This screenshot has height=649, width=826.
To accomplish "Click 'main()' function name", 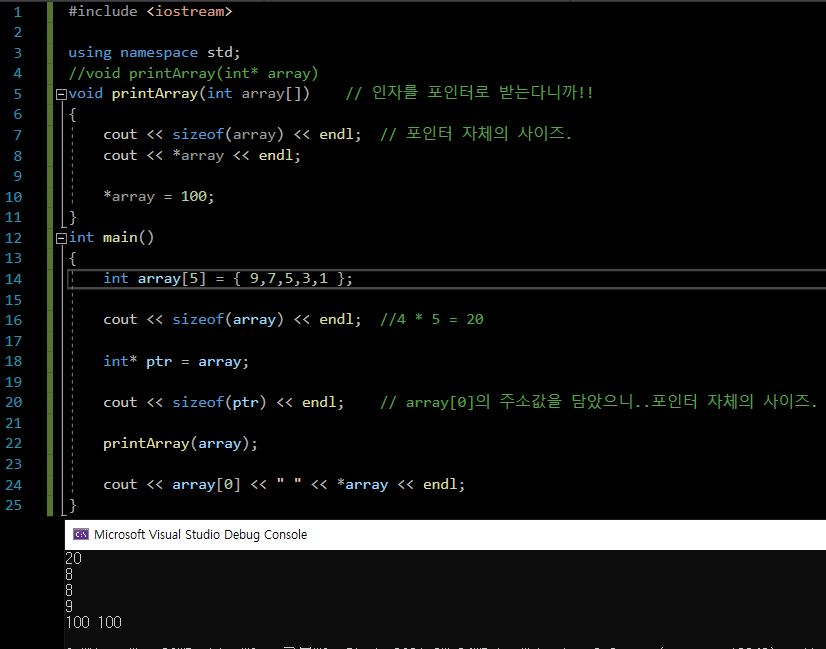I will pyautogui.click(x=129, y=238).
